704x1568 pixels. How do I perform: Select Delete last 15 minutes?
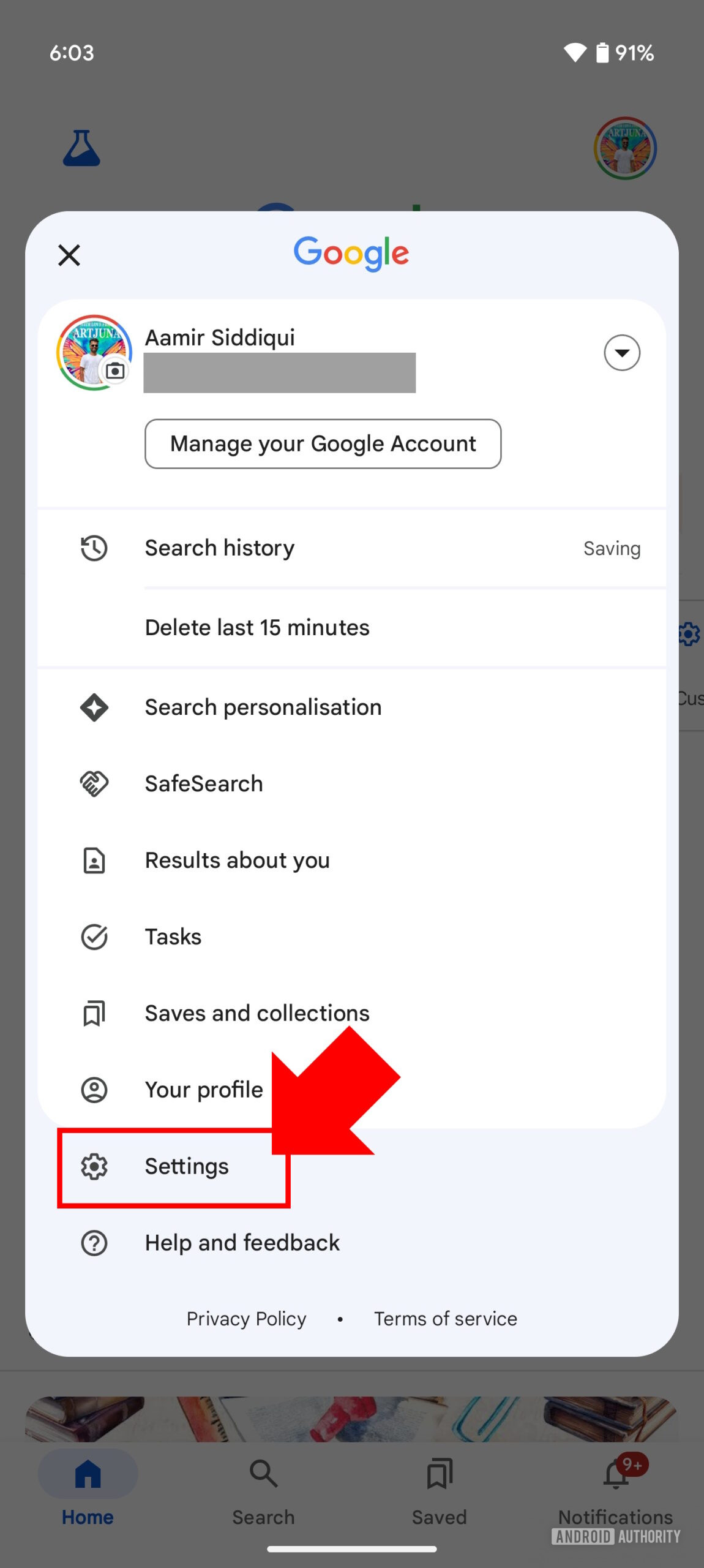tap(257, 628)
